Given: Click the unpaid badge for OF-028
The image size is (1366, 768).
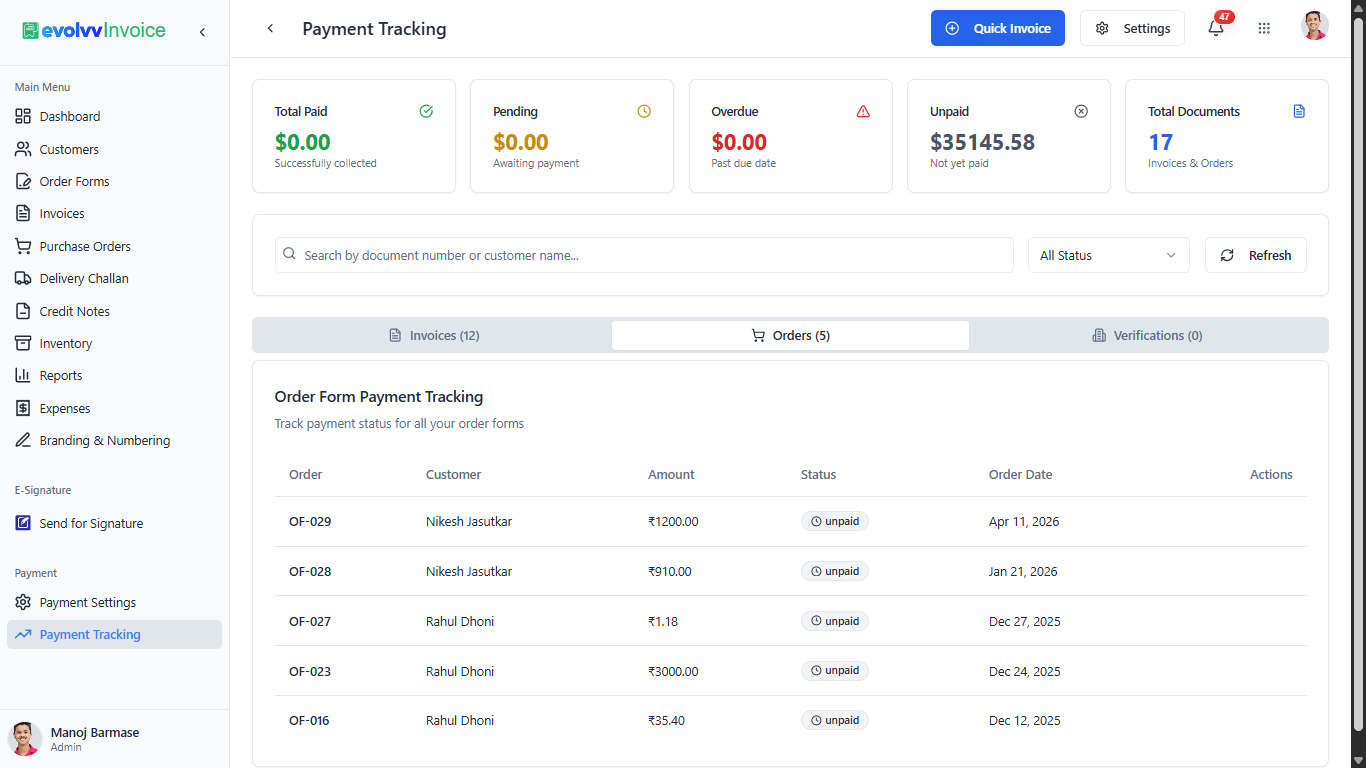Looking at the screenshot, I should point(835,571).
